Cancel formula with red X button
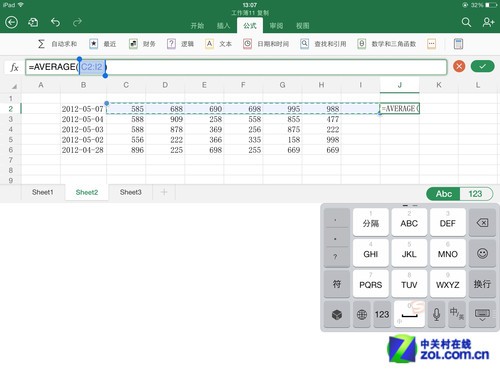Viewport: 500px width, 375px height. tap(459, 66)
